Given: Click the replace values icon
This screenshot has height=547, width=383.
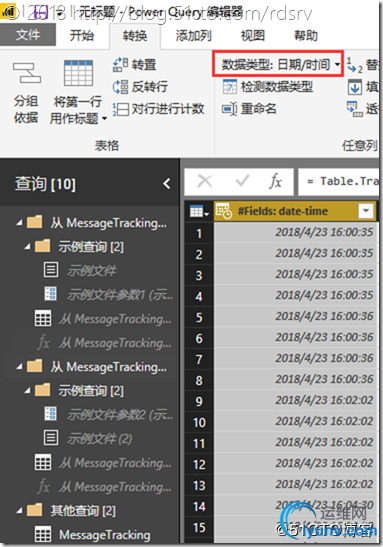Looking at the screenshot, I should pyautogui.click(x=354, y=65).
